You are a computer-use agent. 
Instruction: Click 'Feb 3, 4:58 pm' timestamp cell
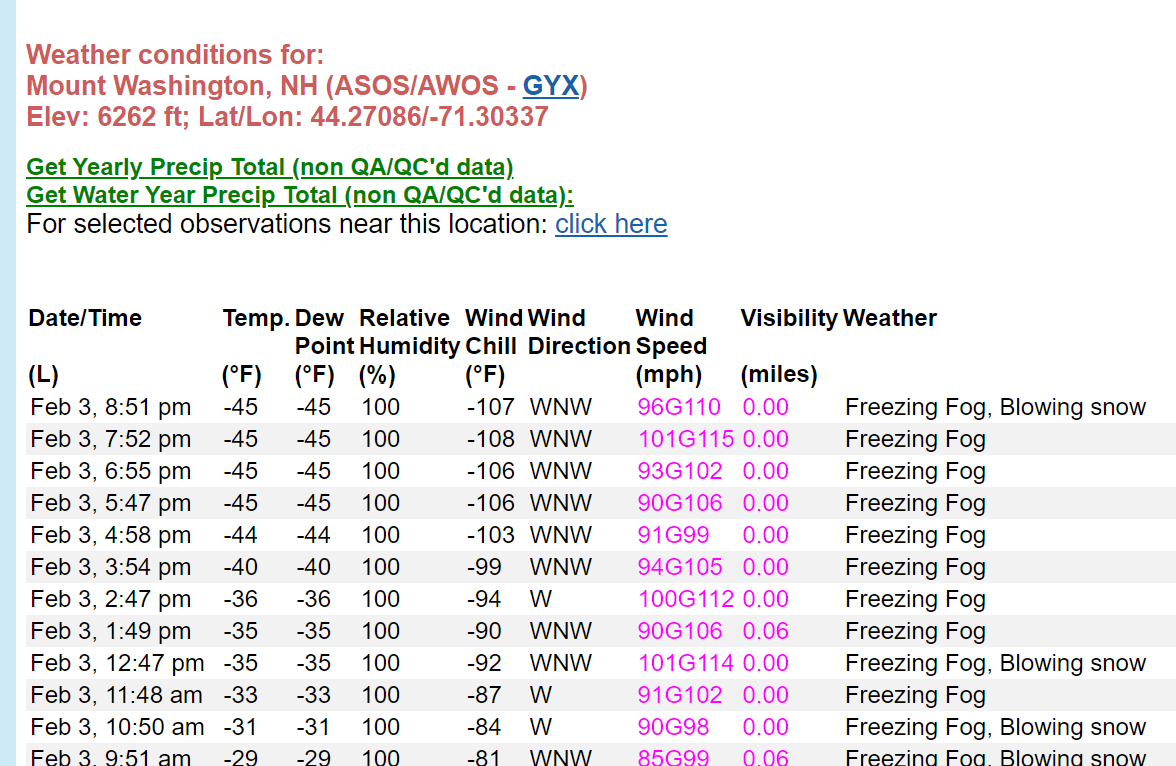(111, 535)
